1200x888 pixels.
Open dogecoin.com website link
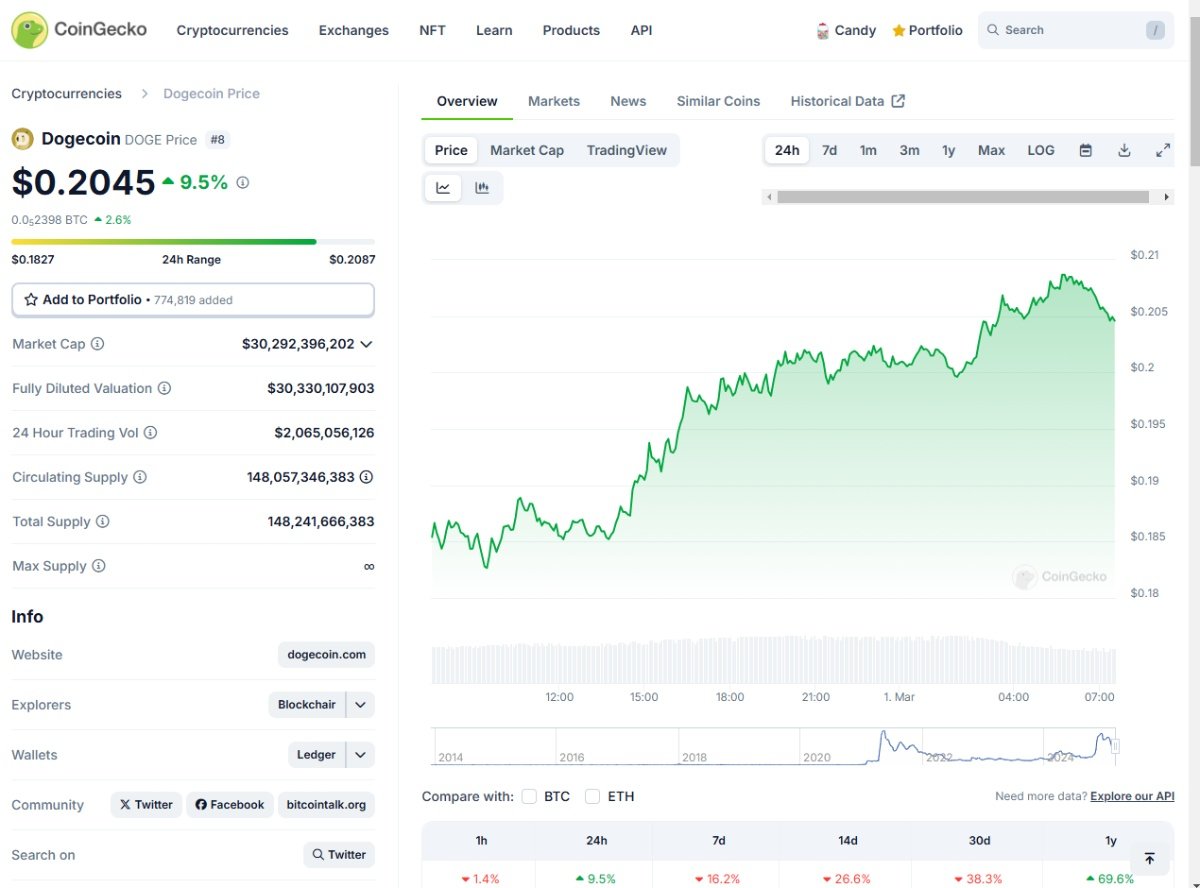click(x=326, y=655)
